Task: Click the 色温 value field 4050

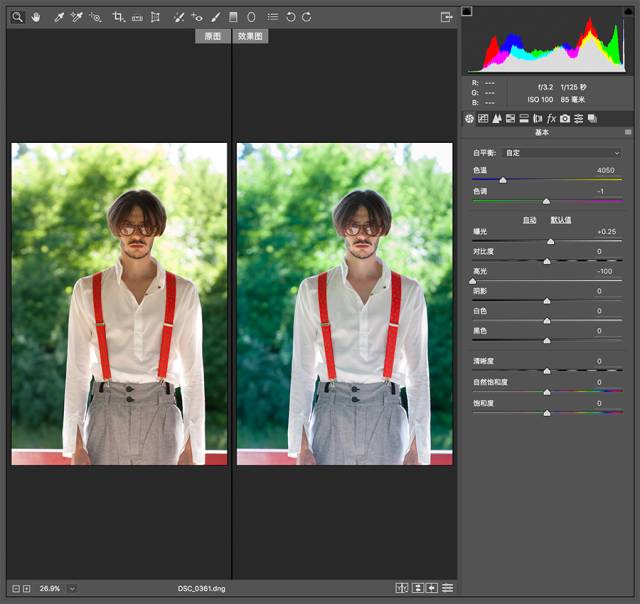Action: point(605,170)
